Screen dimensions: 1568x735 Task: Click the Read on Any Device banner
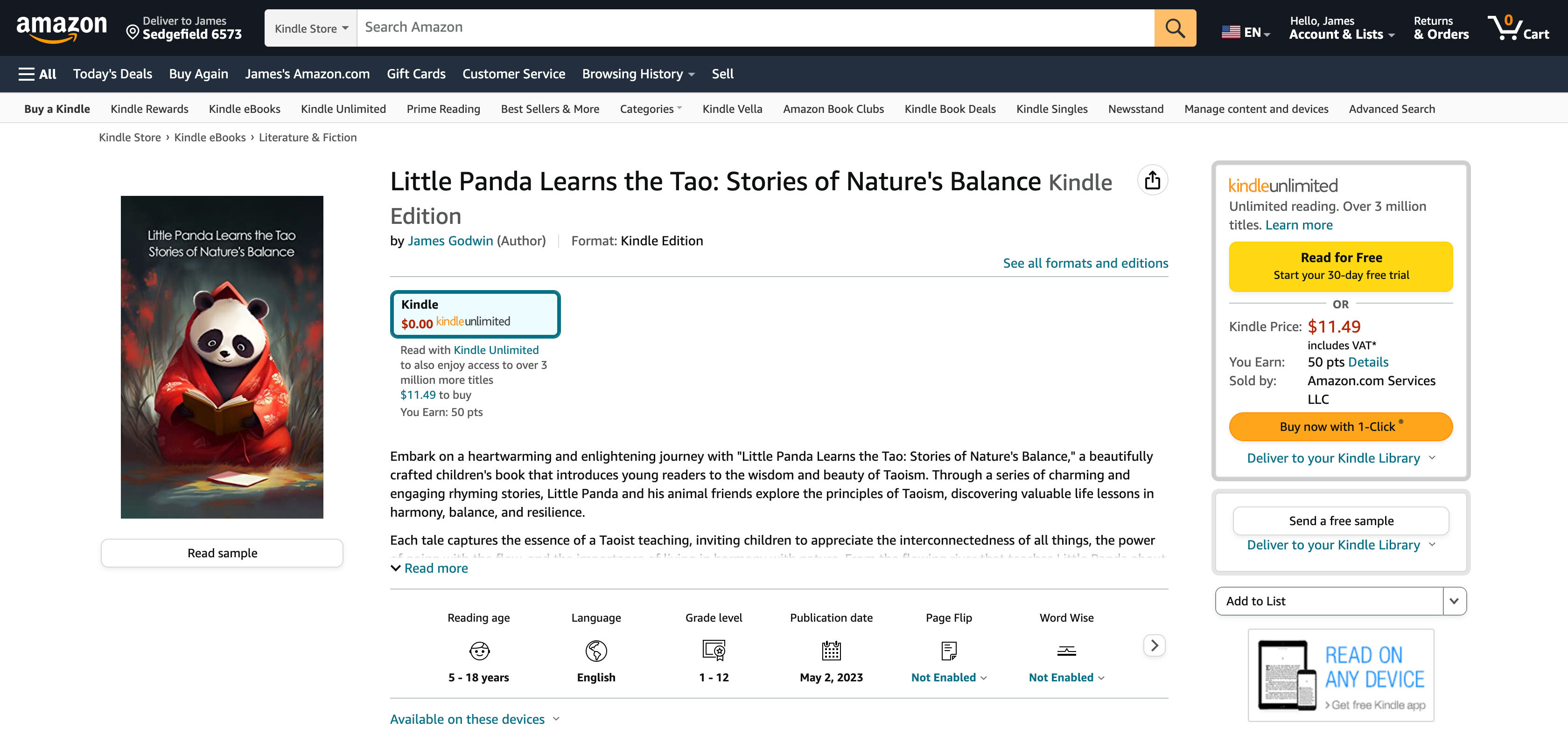pos(1340,675)
